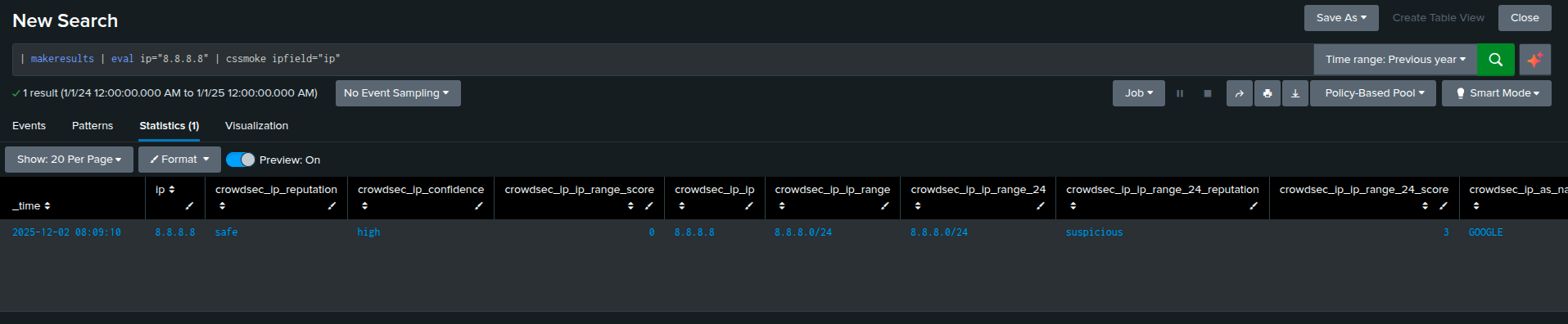Open the Job menu
Viewport: 1568px width, 324px height.
(1139, 93)
